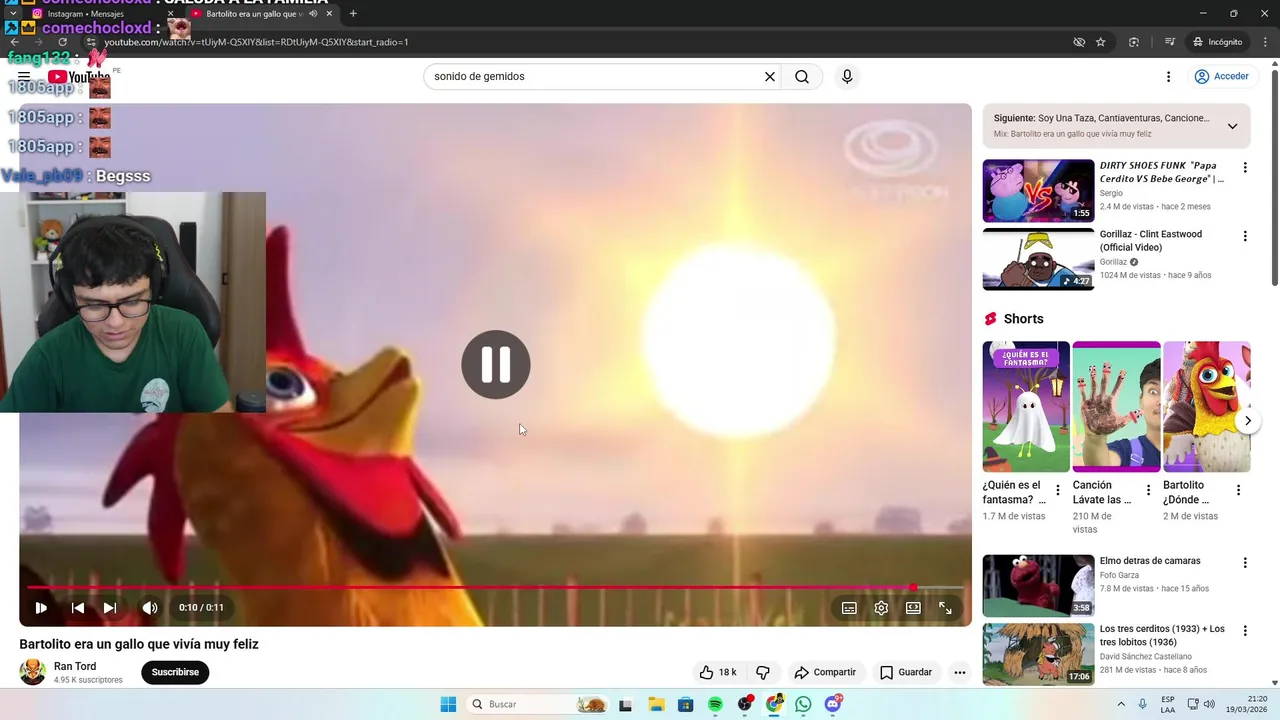The width and height of the screenshot is (1280, 720).
Task: Share the video with Compartir
Action: coord(825,673)
